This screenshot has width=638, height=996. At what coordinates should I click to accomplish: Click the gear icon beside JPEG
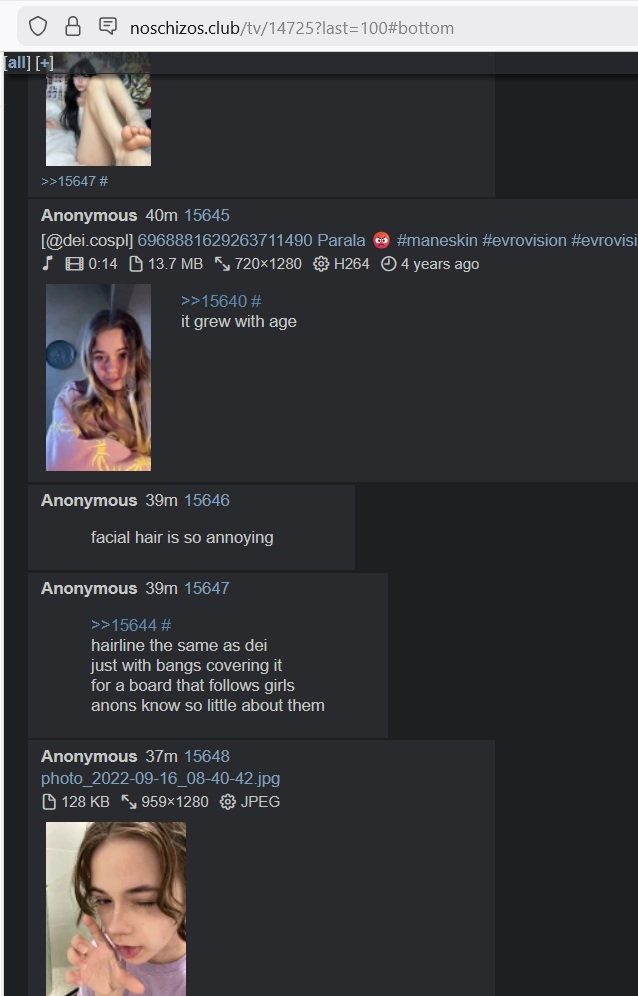click(x=227, y=802)
